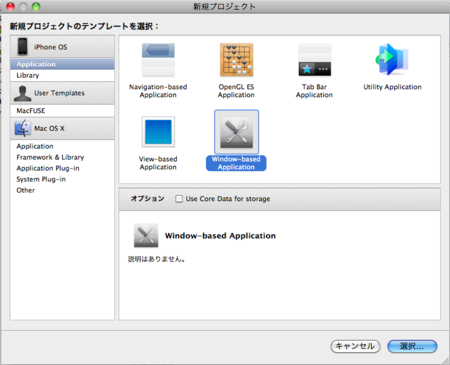Select the Window-based Application tools icon
The height and width of the screenshot is (365, 450).
(236, 132)
